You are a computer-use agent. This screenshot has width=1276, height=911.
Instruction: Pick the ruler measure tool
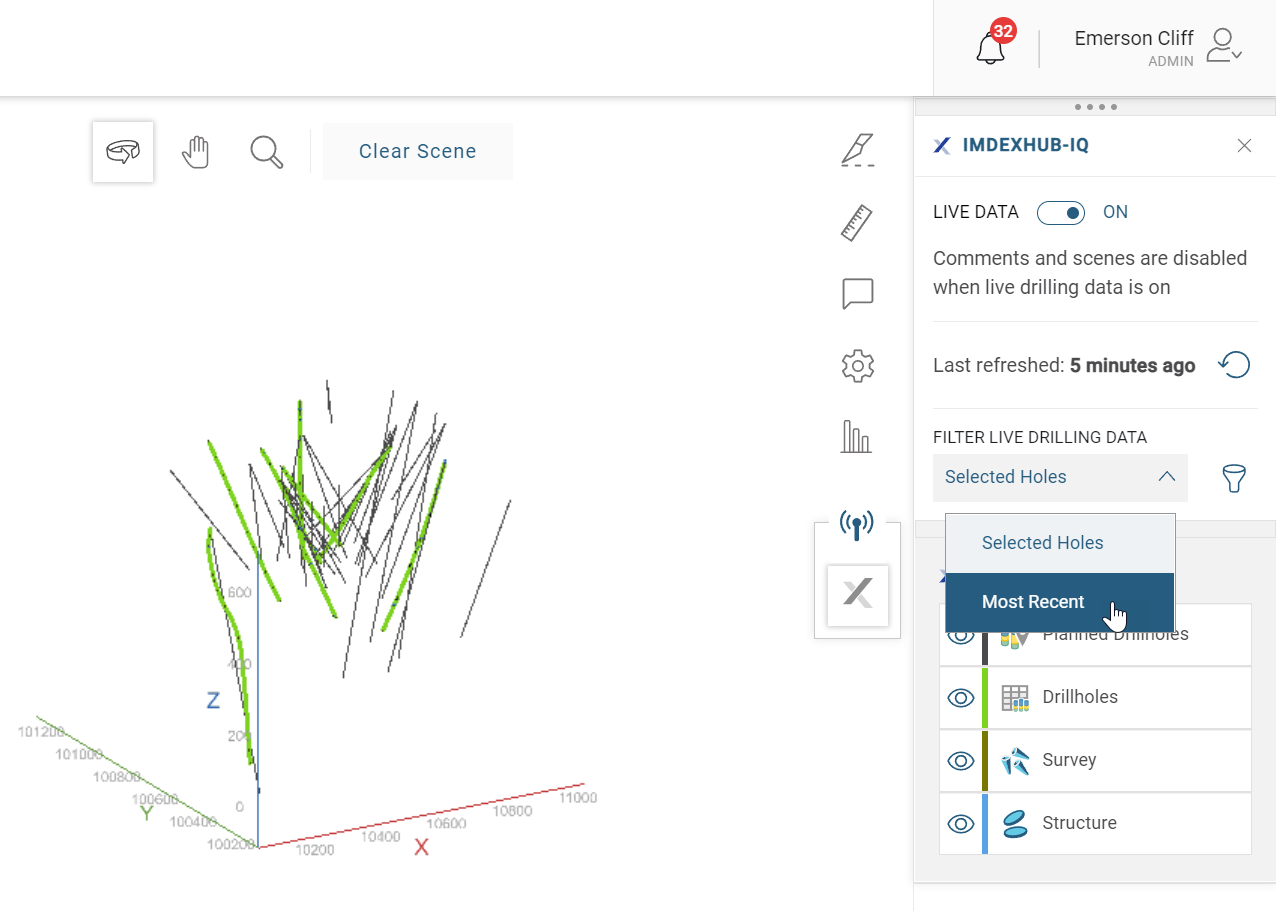click(x=857, y=223)
